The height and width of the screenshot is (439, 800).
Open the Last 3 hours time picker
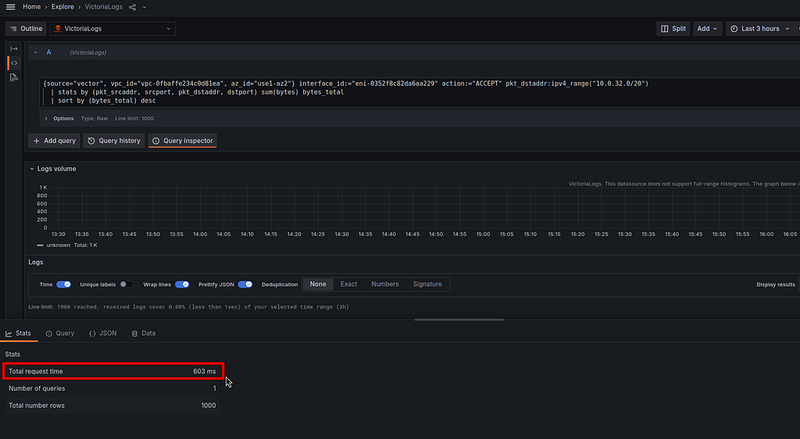click(760, 29)
